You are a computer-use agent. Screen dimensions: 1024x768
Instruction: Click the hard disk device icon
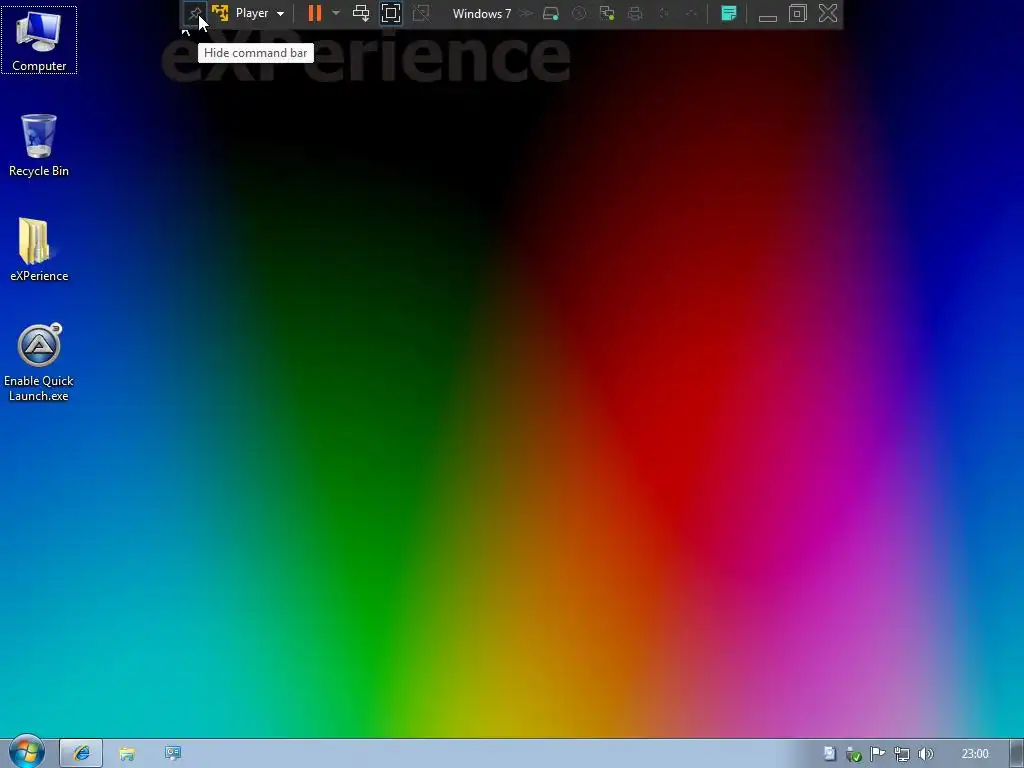[x=551, y=13]
